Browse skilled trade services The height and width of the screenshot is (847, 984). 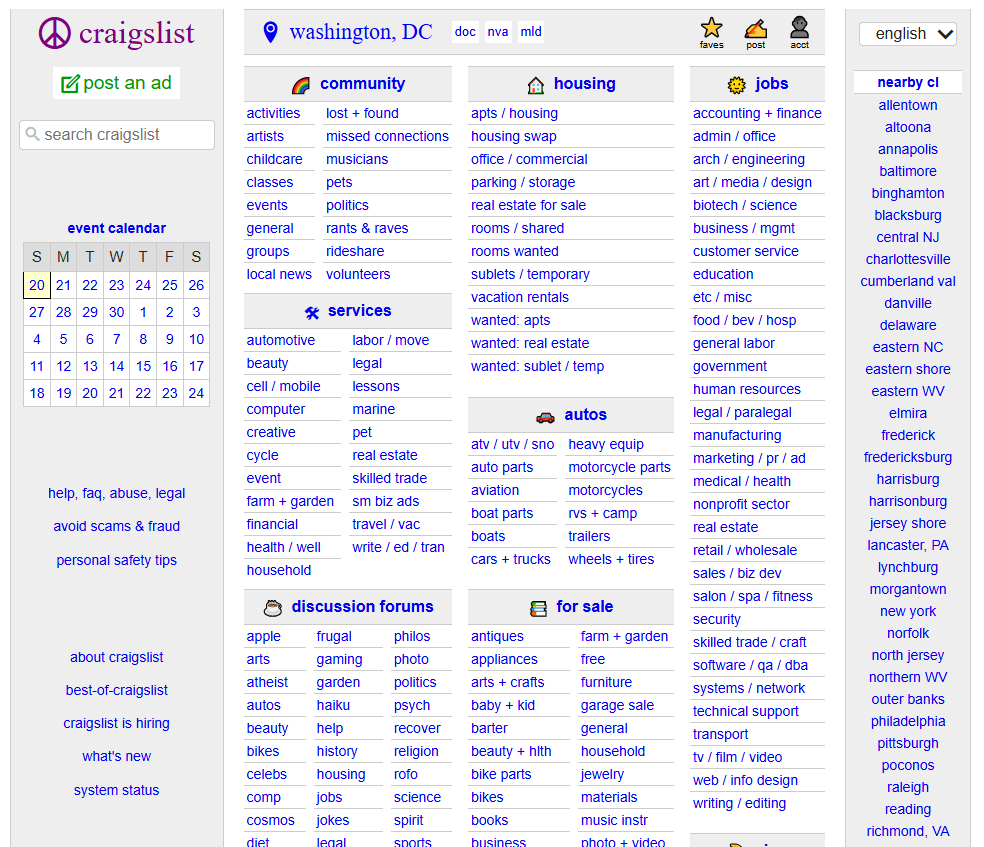pos(389,478)
